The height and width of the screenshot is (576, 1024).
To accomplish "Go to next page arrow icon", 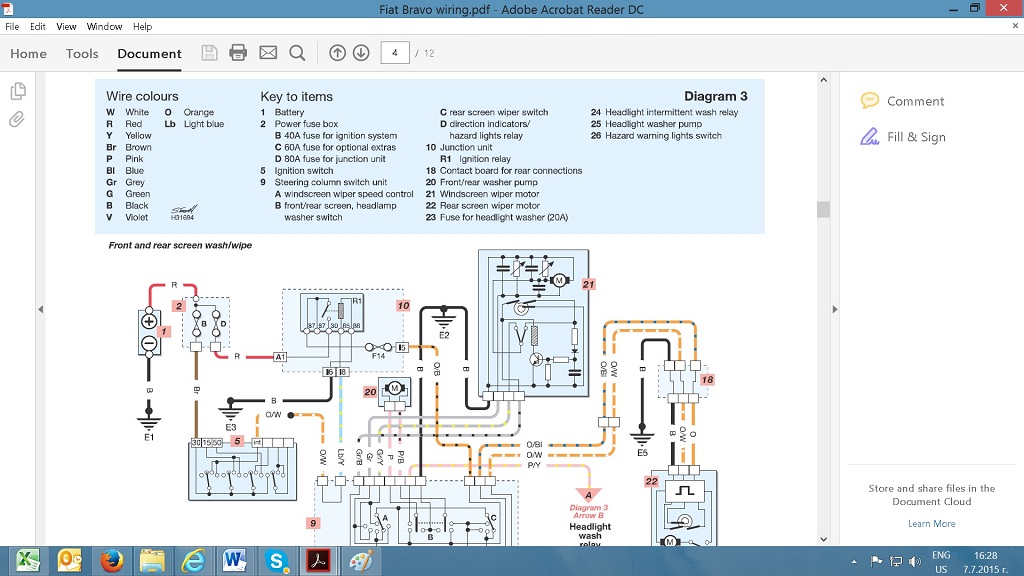I will click(x=361, y=53).
